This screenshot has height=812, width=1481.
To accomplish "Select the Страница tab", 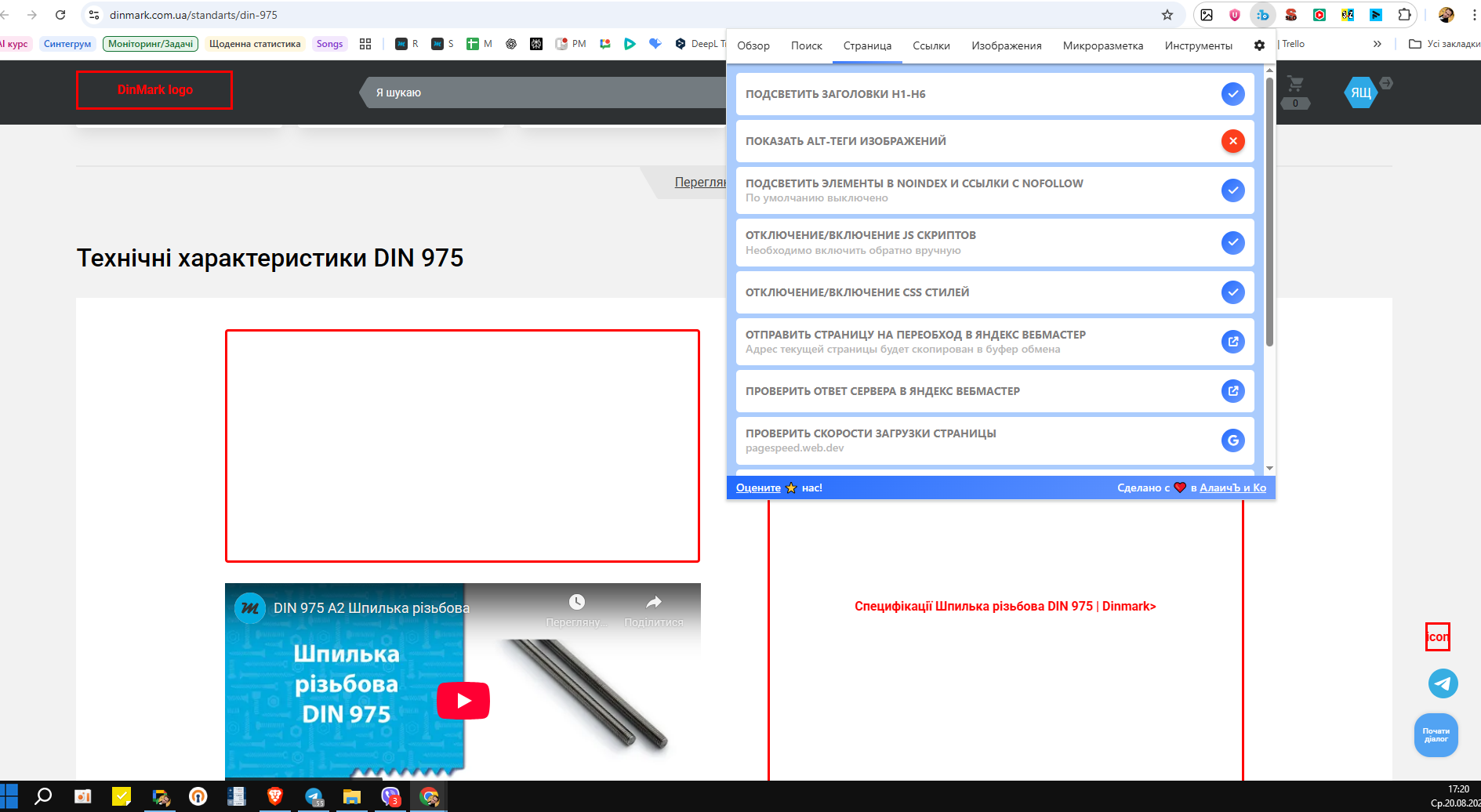I will pos(867,45).
